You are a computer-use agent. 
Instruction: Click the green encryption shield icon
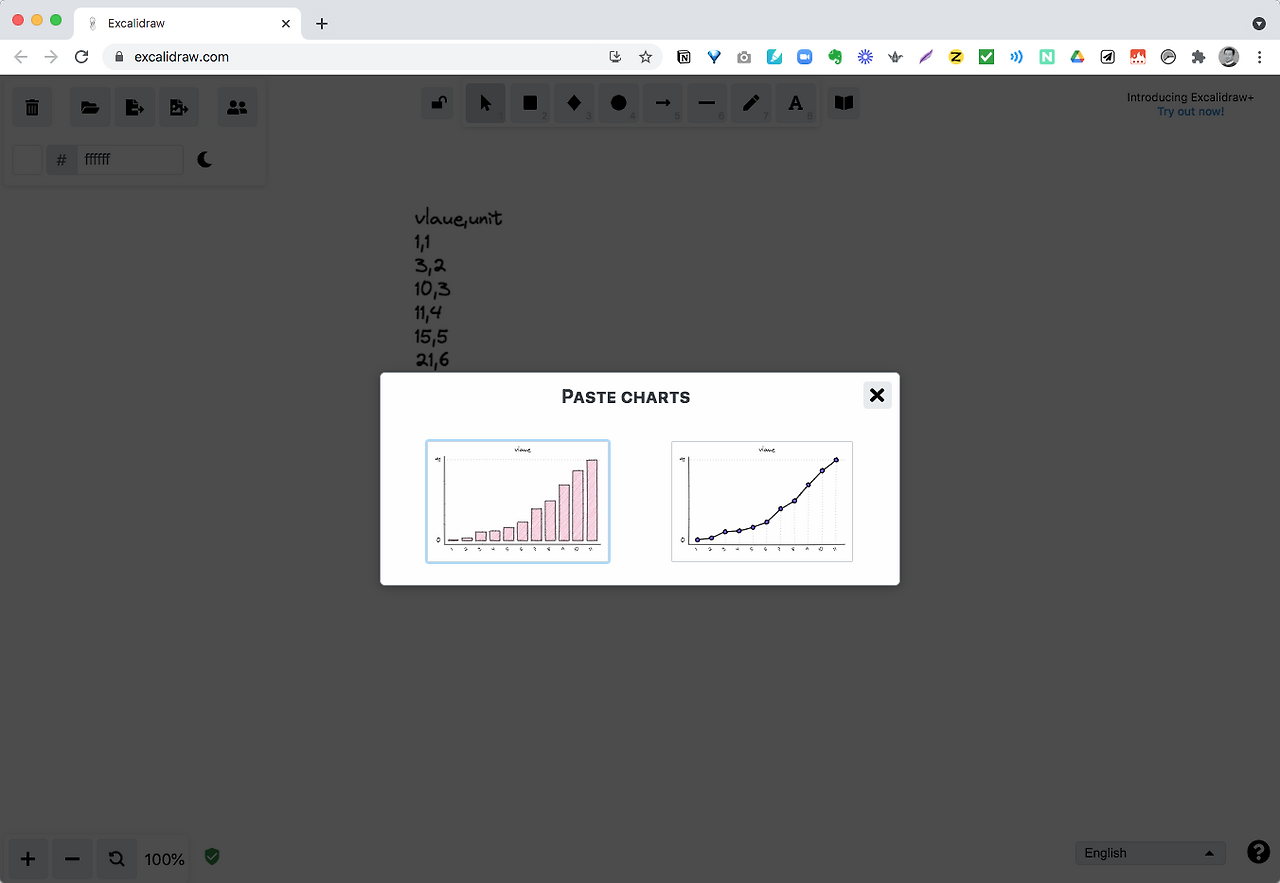pyautogui.click(x=212, y=857)
